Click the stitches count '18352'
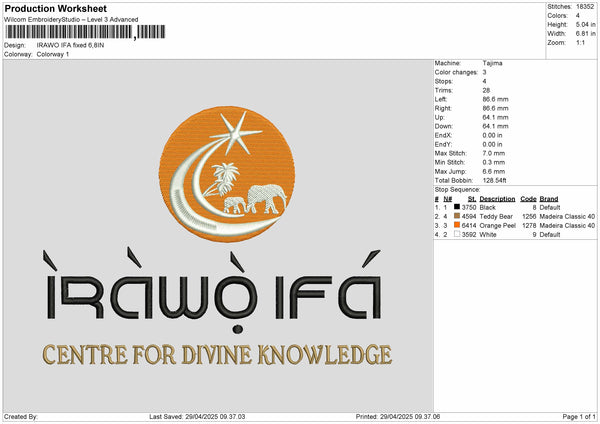 pyautogui.click(x=585, y=7)
